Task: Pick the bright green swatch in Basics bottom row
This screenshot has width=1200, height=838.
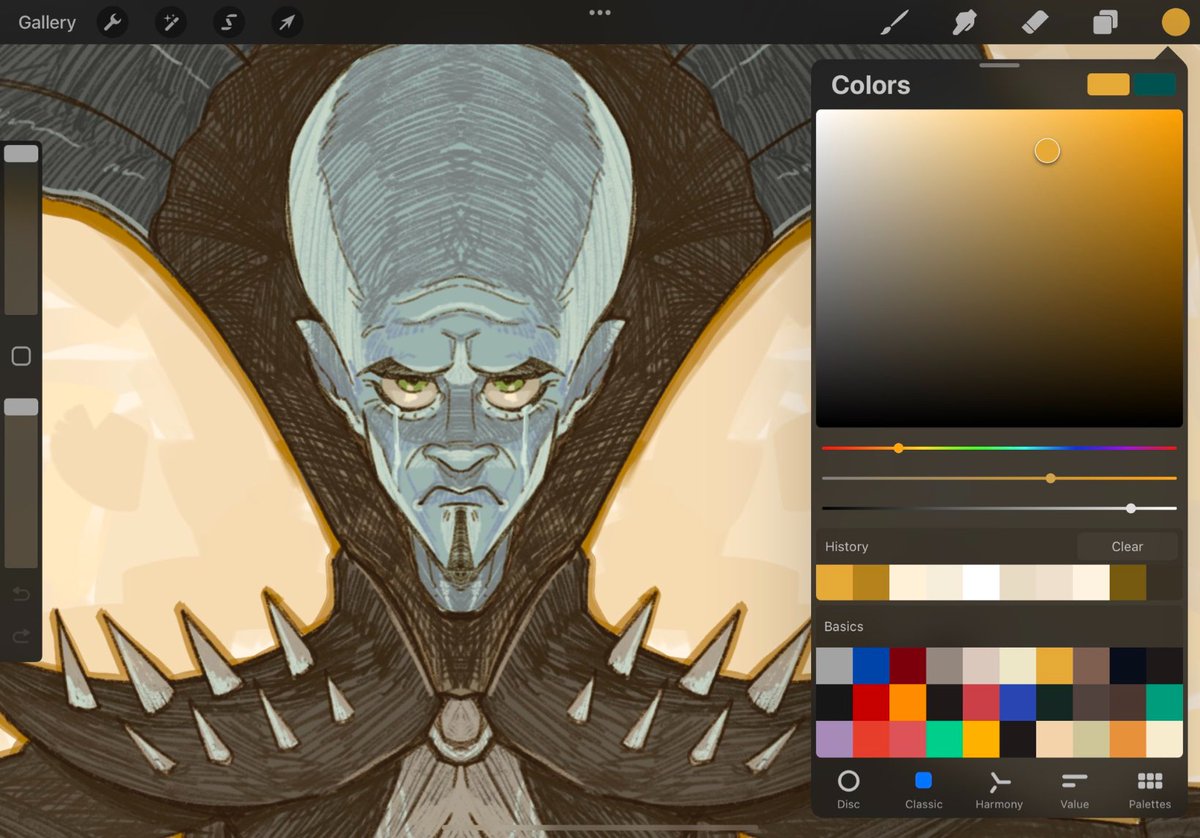Action: coord(945,739)
